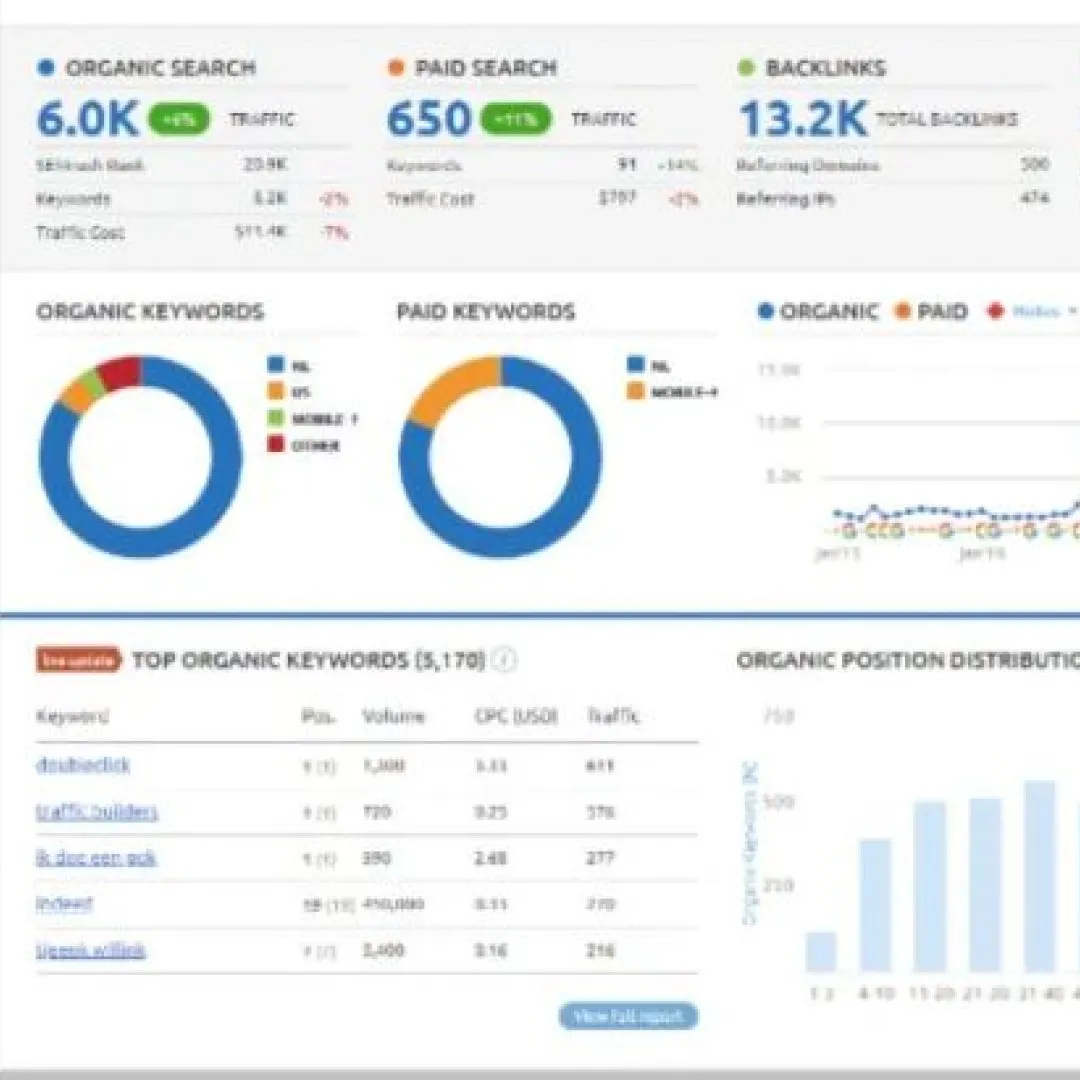Click the Paid Keywords donut chart
Image resolution: width=1080 pixels, height=1080 pixels.
501,457
